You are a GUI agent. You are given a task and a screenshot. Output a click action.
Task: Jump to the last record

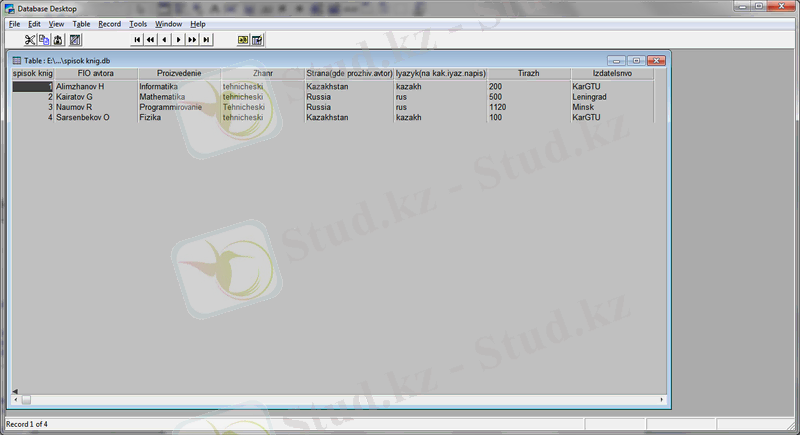206,40
